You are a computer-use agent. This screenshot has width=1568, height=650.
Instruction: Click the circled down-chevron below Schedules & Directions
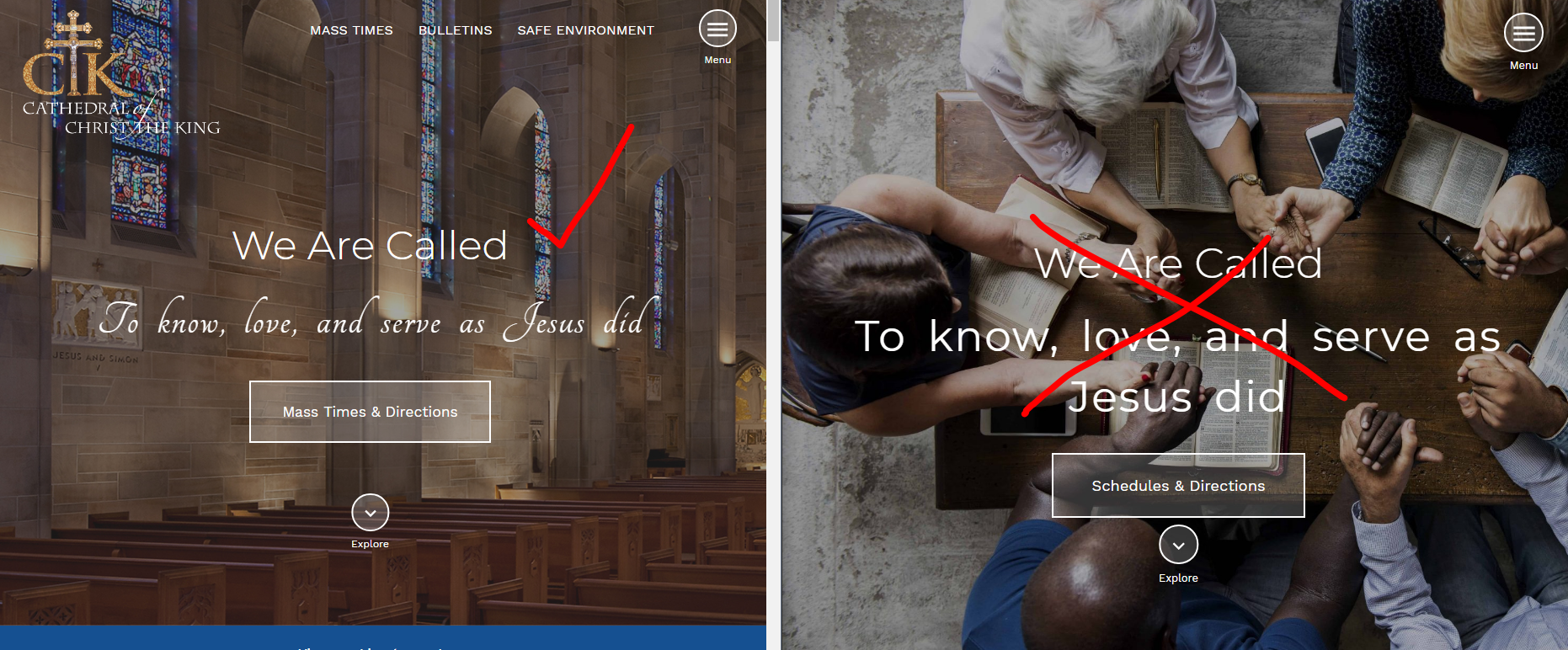coord(1178,545)
